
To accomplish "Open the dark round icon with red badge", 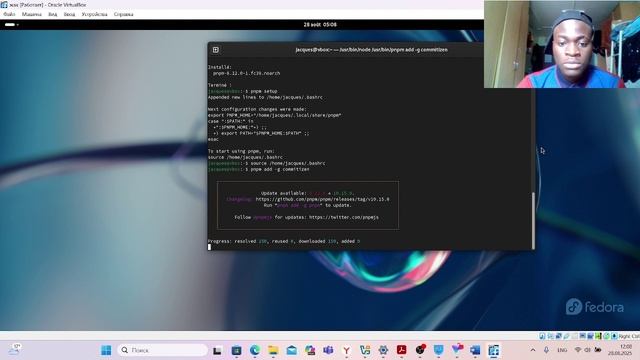I will coord(420,350).
